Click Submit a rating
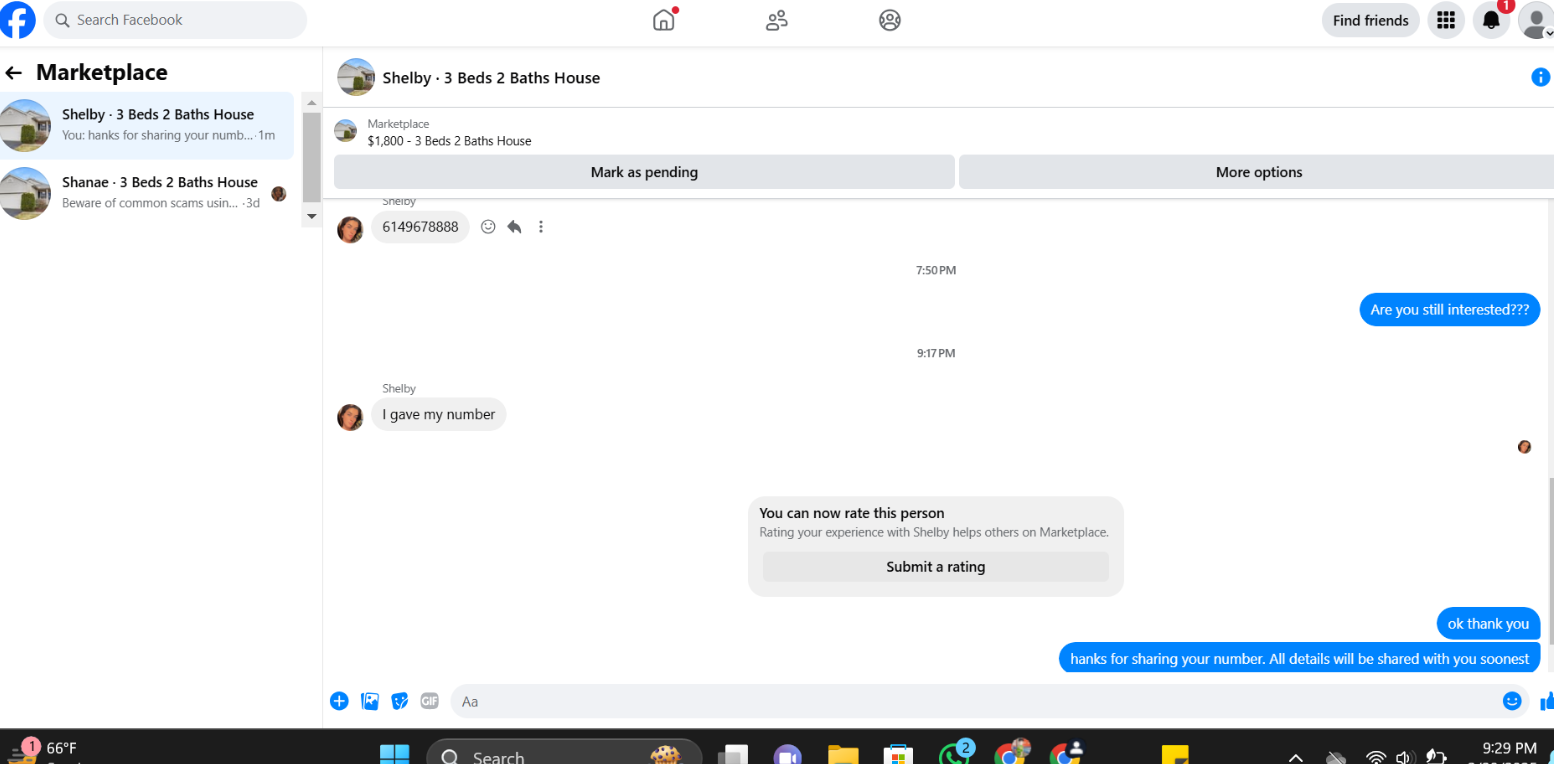Screen dimensions: 1554x764 935,567
